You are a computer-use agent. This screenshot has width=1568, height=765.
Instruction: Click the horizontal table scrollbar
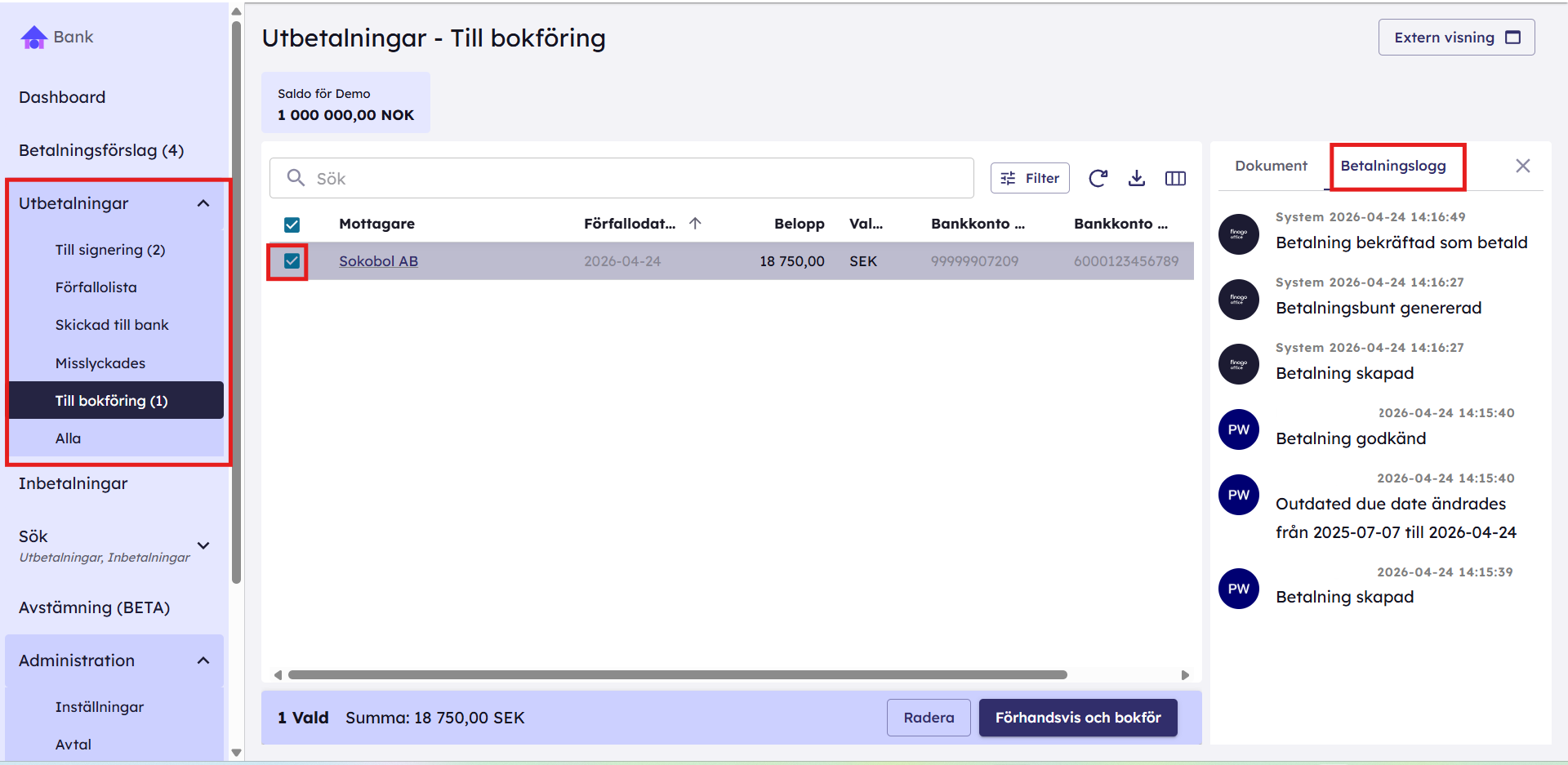(677, 675)
